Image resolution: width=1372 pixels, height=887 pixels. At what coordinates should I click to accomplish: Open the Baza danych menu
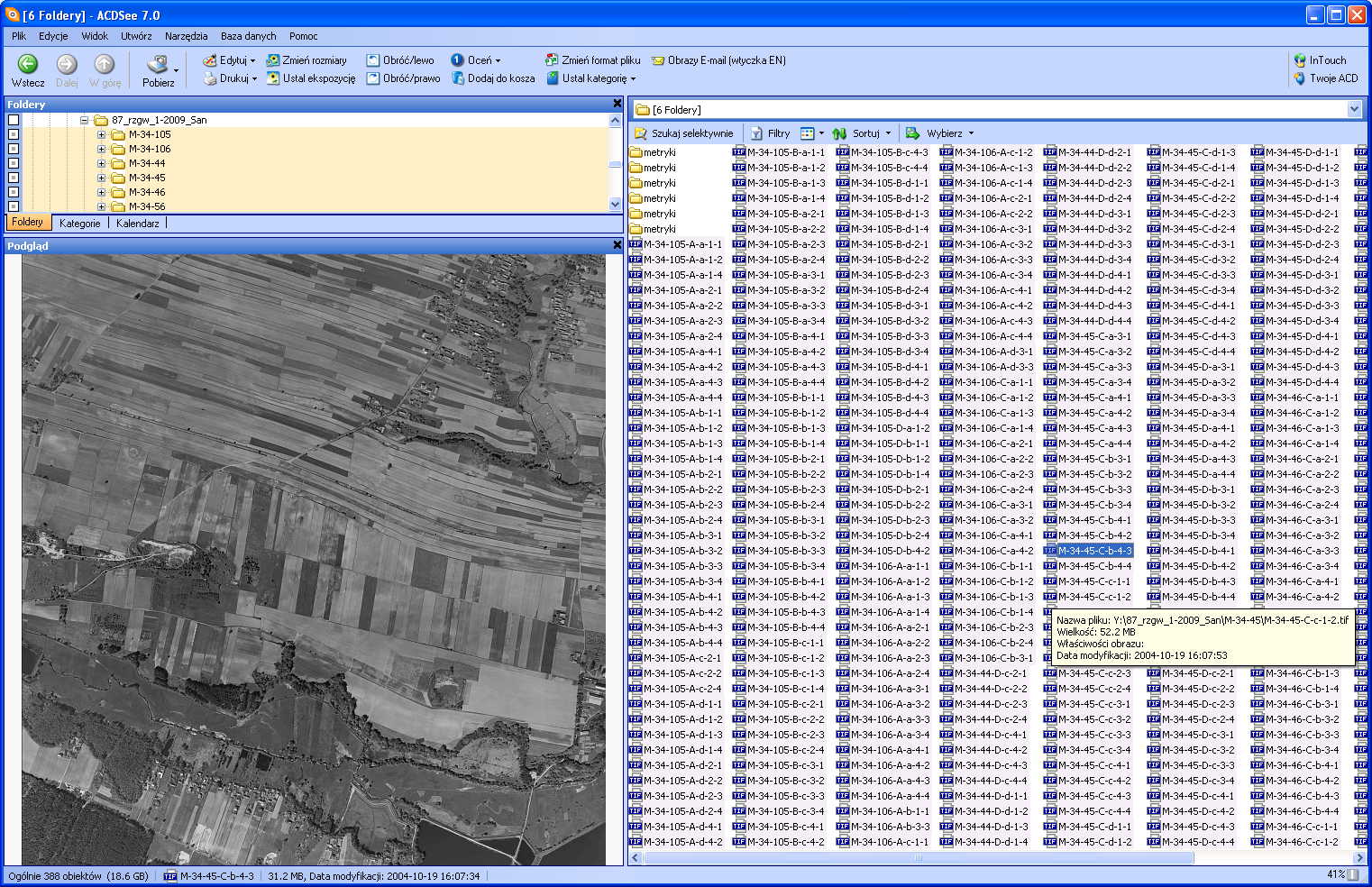(249, 36)
